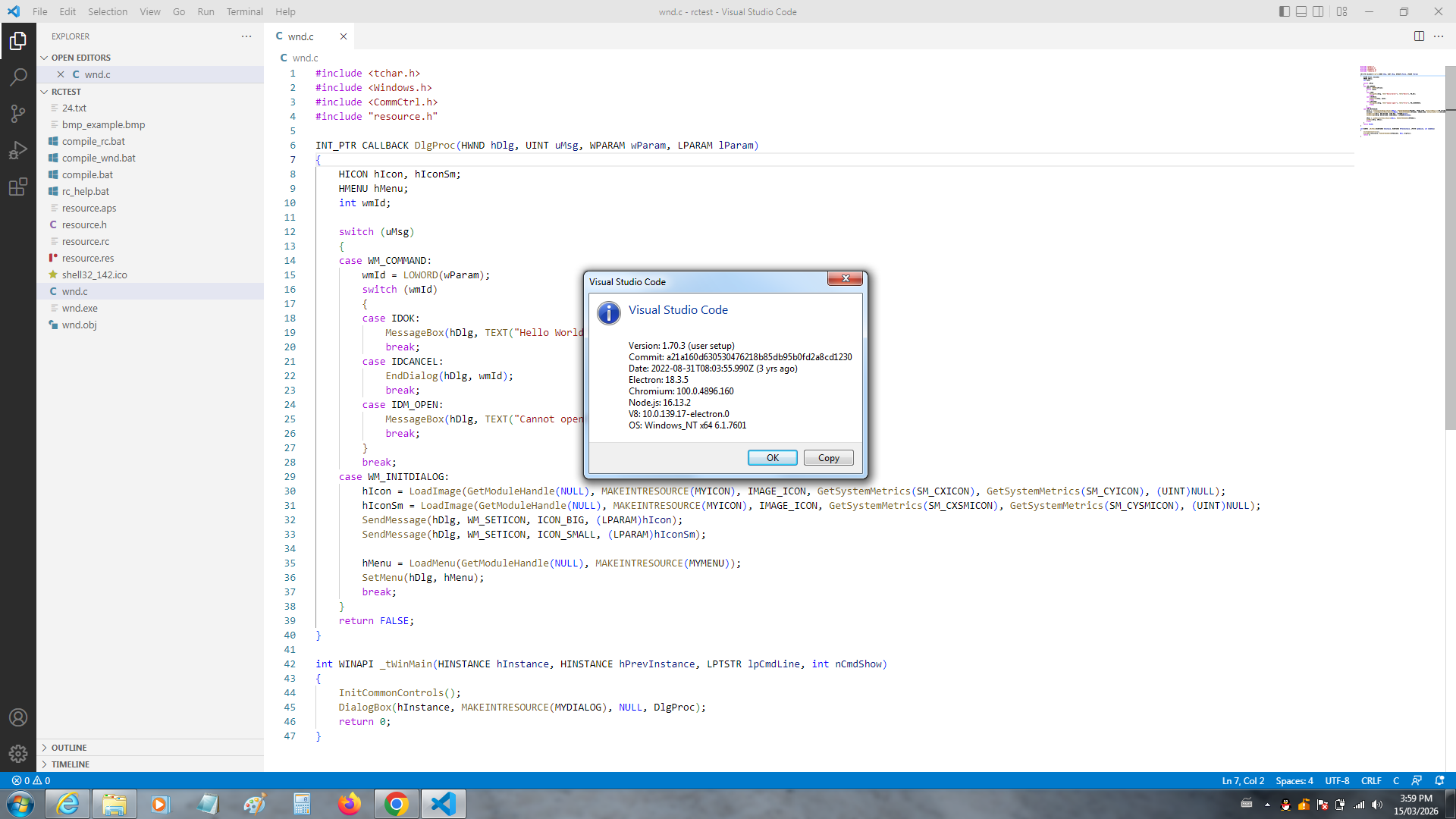Toggle Secondary Side Bar layout button
The image size is (1456, 819).
pos(1319,11)
